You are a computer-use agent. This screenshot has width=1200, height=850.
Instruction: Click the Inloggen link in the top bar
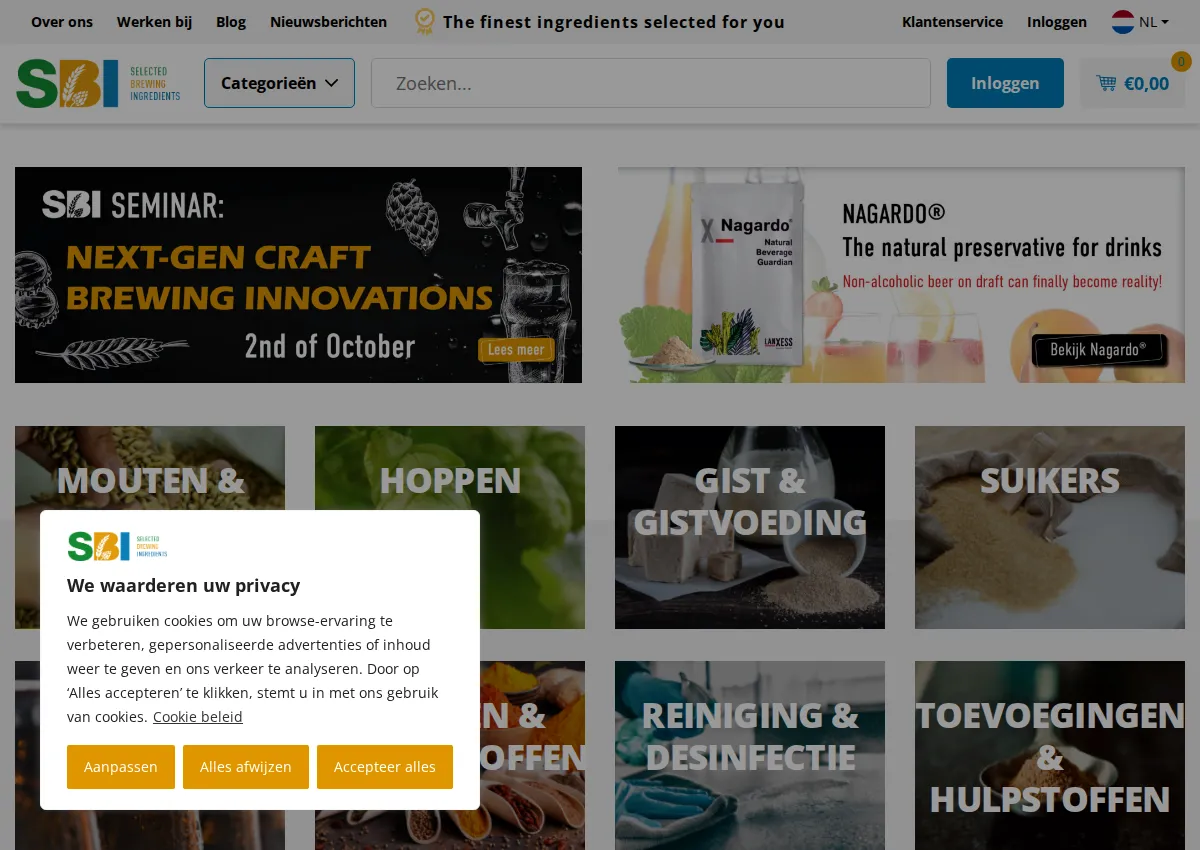(1057, 22)
